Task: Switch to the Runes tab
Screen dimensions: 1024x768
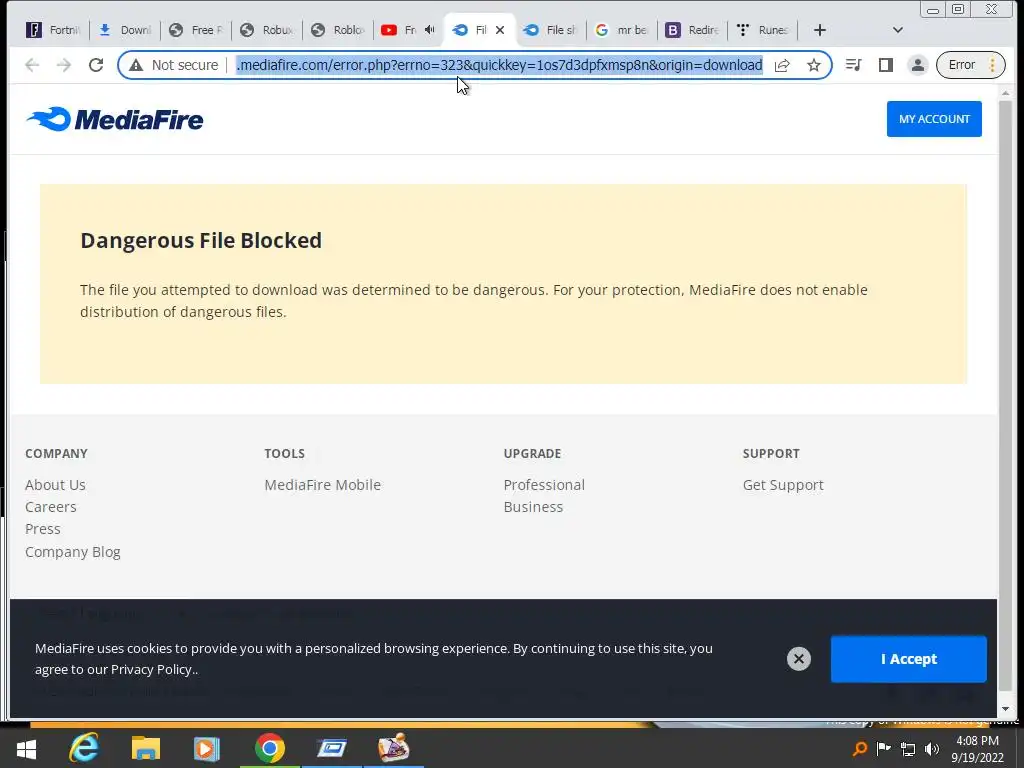Action: point(763,29)
